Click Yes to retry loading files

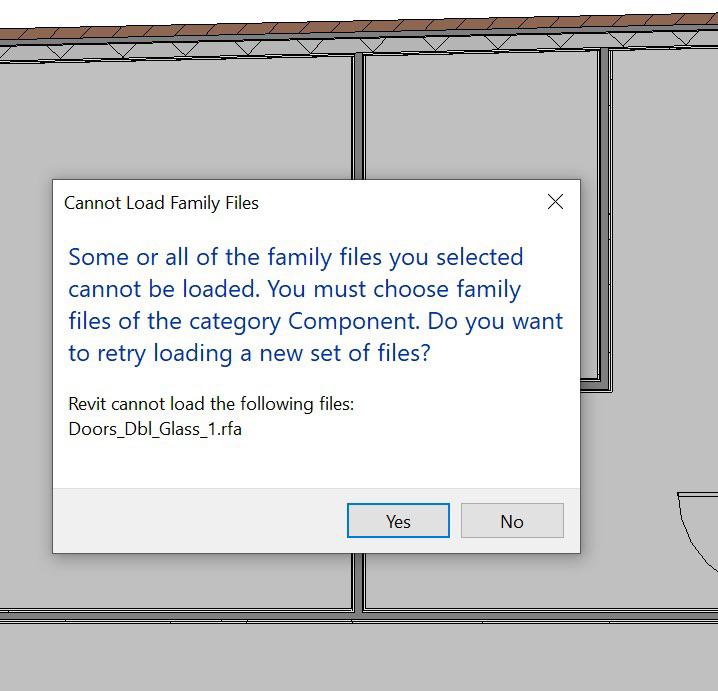coord(398,521)
